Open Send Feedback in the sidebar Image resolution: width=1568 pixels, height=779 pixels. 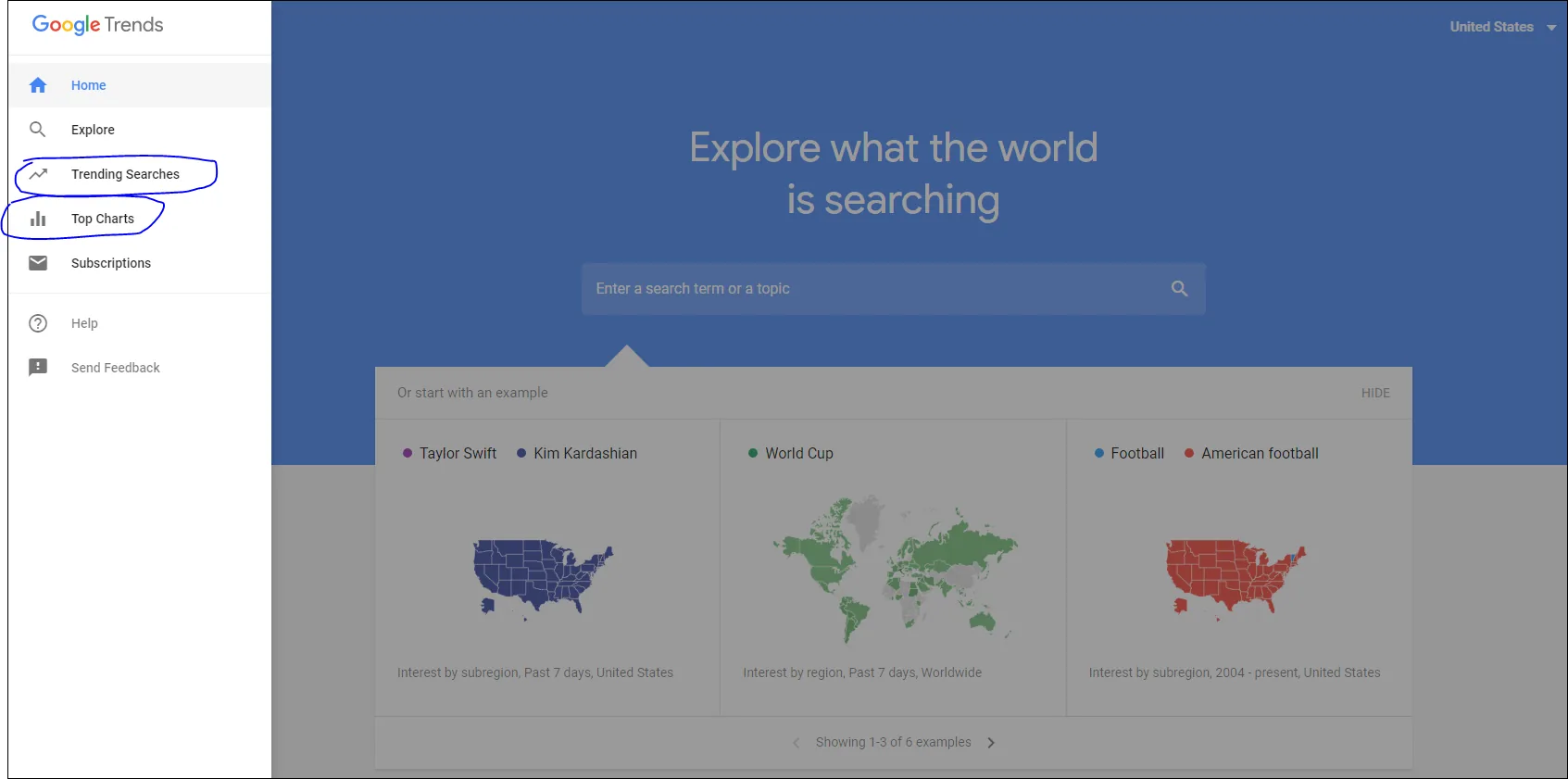(141, 368)
